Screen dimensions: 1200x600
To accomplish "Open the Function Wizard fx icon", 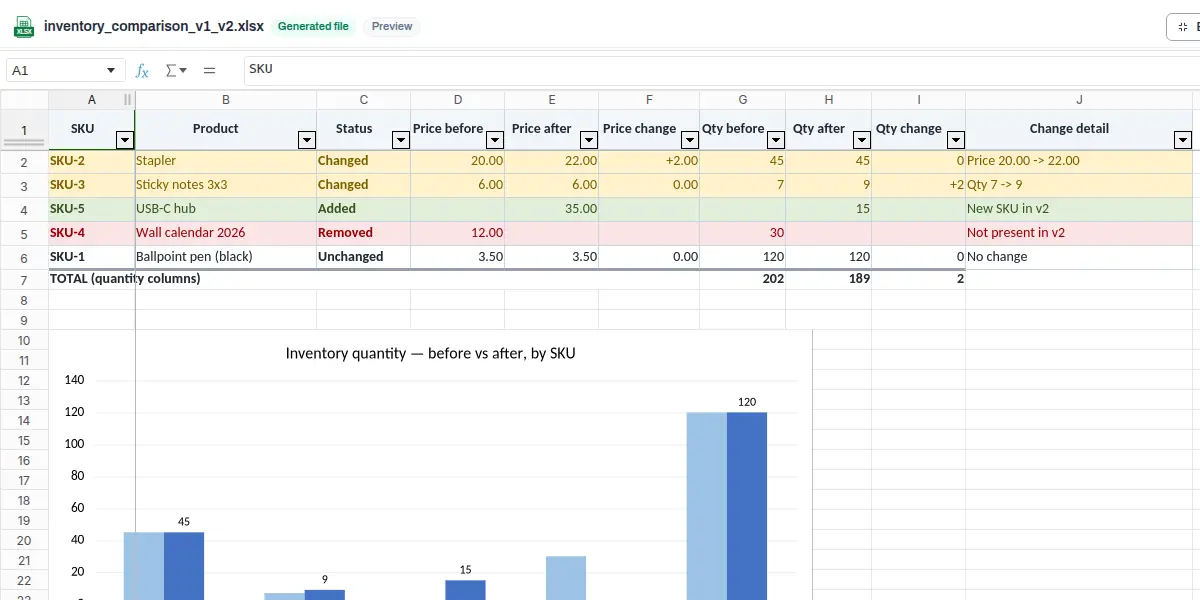I will point(142,70).
